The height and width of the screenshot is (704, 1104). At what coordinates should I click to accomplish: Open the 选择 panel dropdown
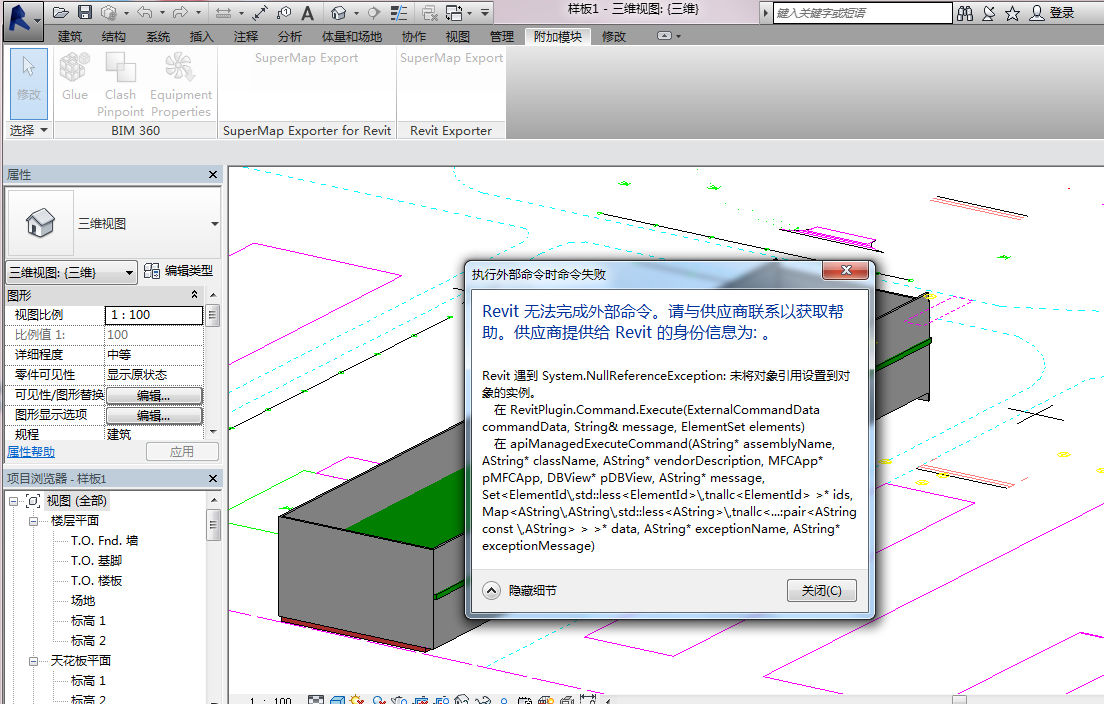tap(28, 130)
